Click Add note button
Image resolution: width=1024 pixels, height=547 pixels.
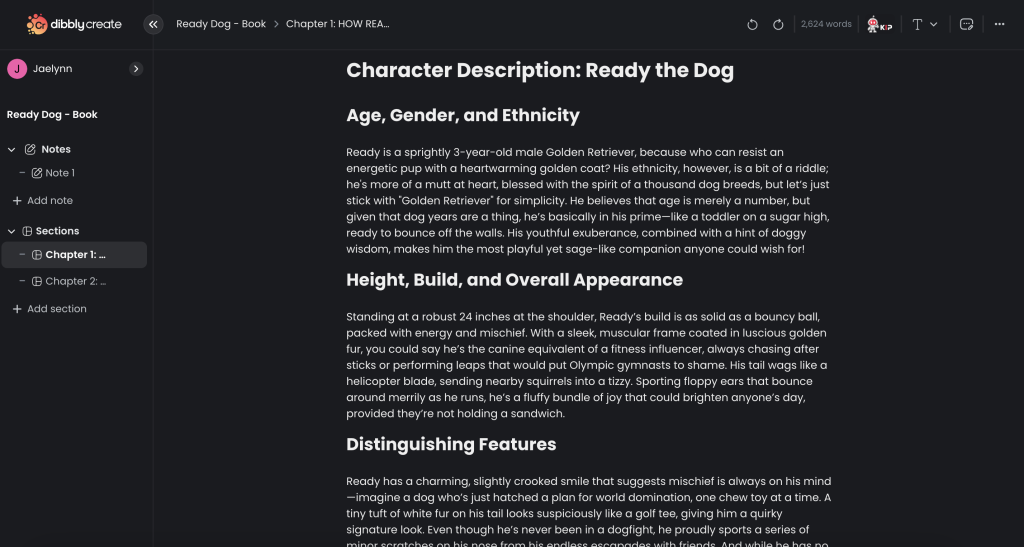tap(49, 200)
